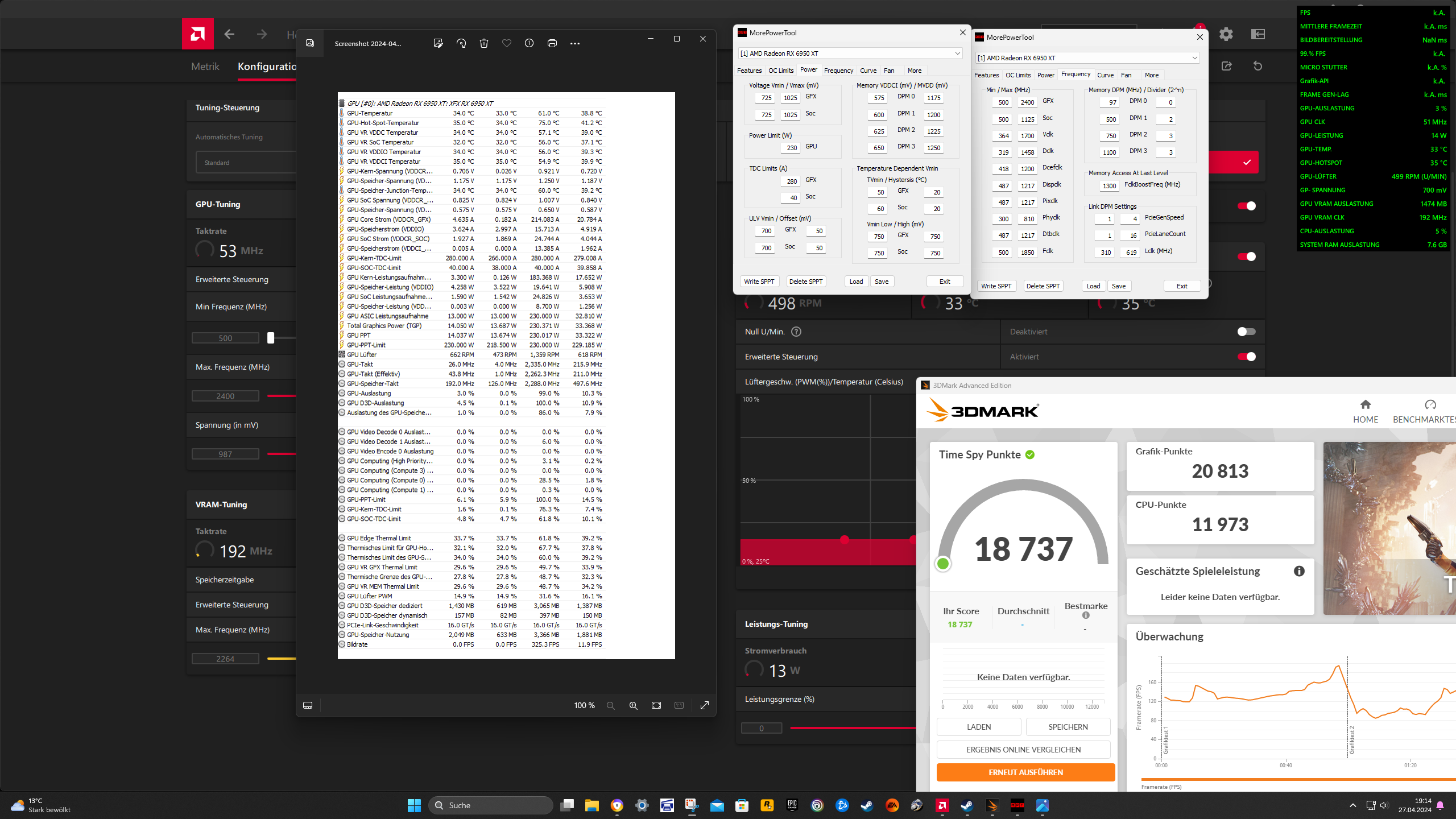
Task: Click the Write SPPT button in left MorePowerTool
Action: [759, 282]
